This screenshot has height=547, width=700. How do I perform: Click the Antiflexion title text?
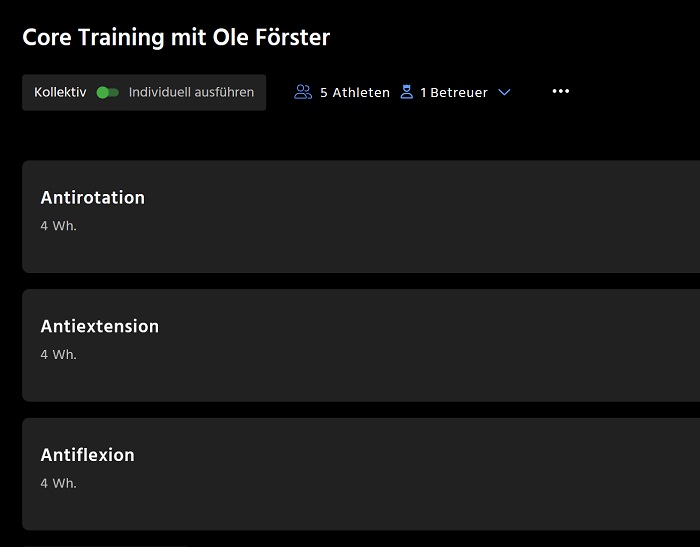(x=88, y=455)
